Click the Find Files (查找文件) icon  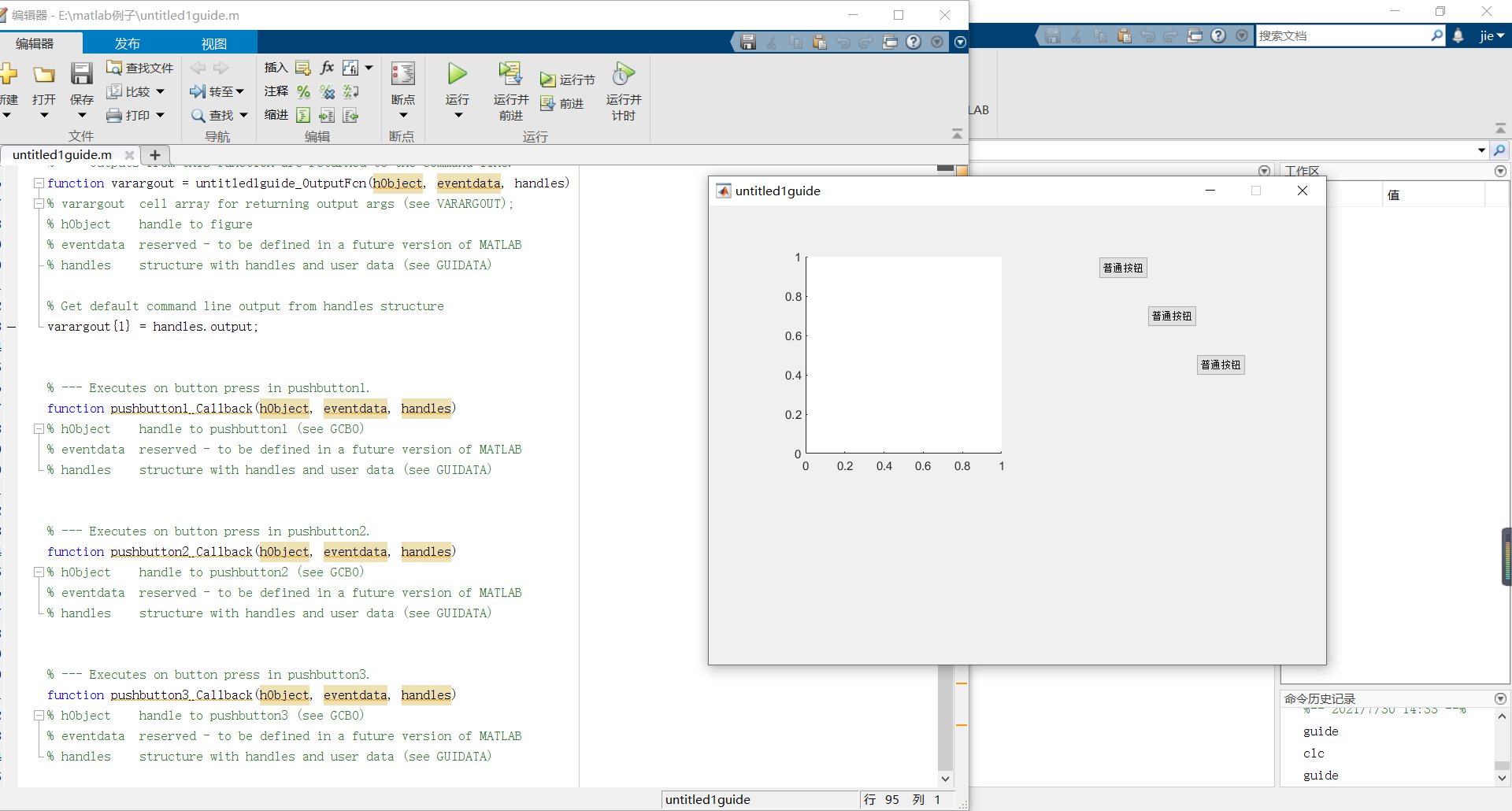[x=114, y=68]
